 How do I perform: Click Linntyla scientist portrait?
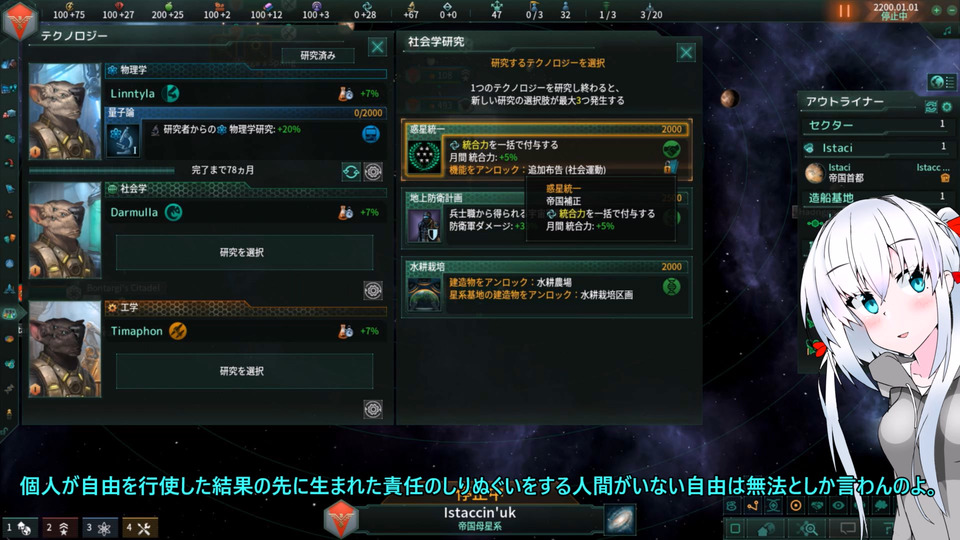64,111
